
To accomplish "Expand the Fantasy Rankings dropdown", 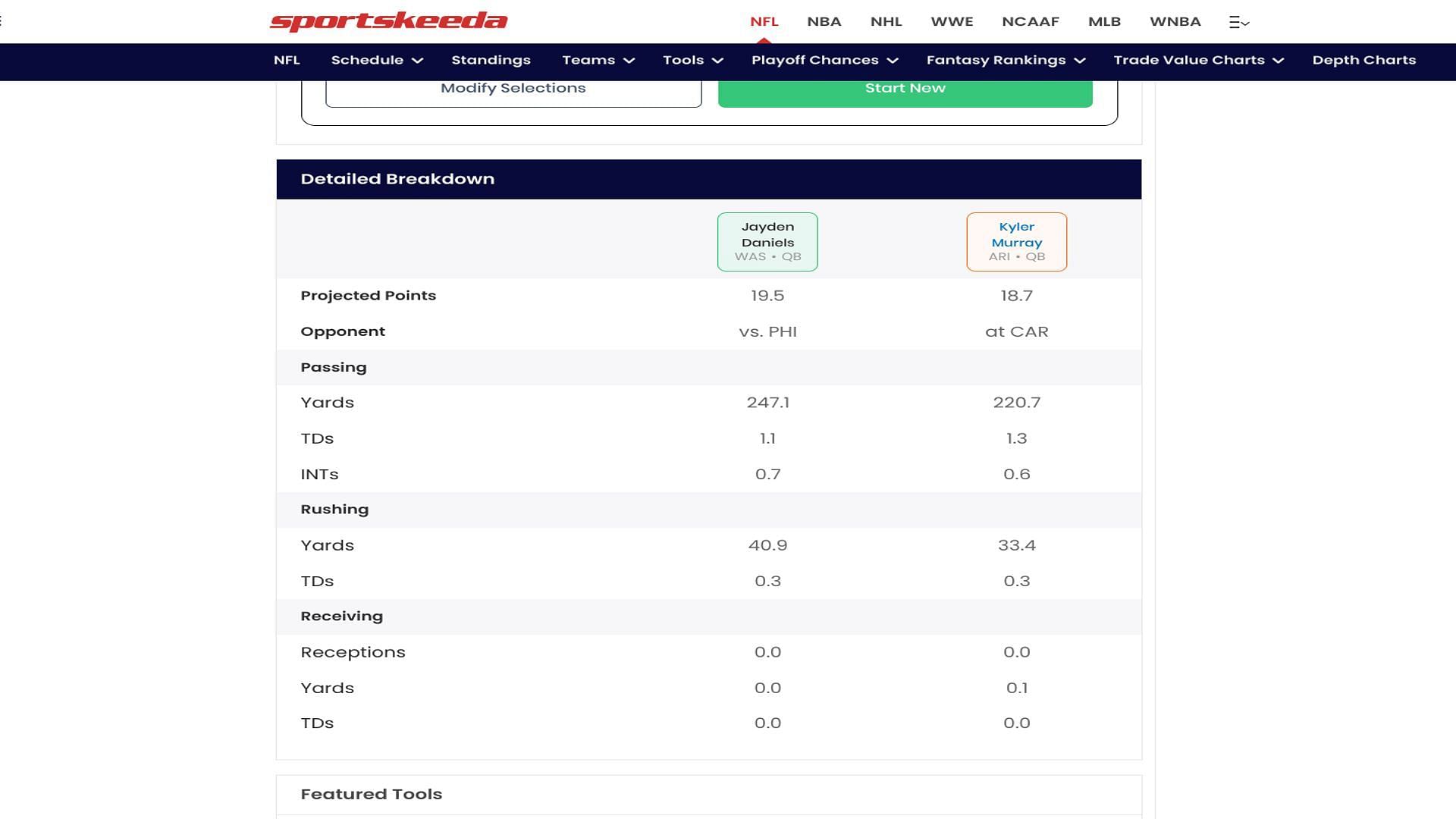I will 1006,60.
